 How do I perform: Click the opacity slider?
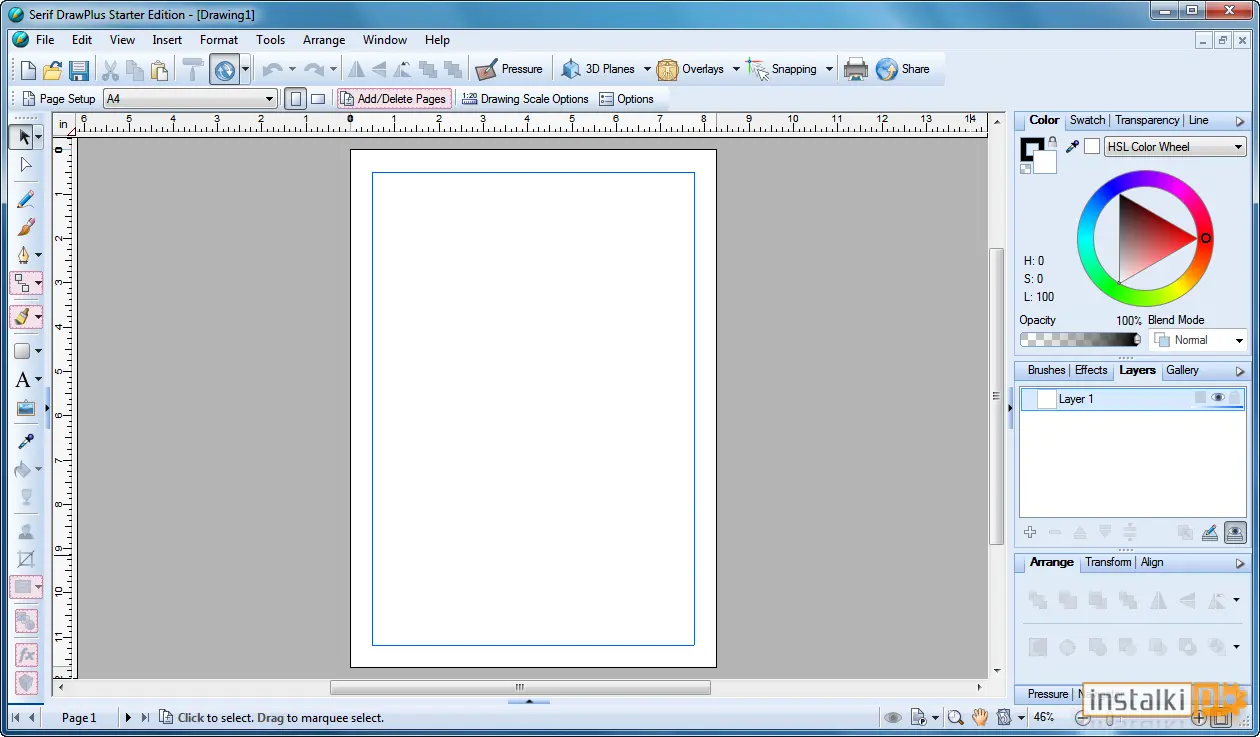[1080, 340]
